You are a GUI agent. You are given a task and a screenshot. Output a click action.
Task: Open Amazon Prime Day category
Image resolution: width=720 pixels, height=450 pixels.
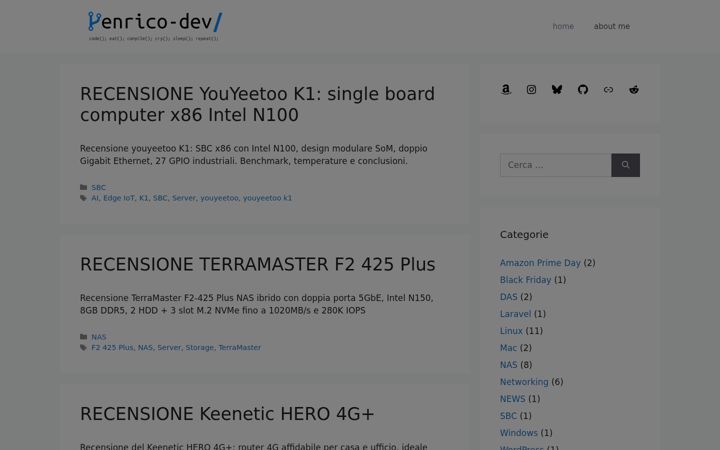tap(540, 263)
